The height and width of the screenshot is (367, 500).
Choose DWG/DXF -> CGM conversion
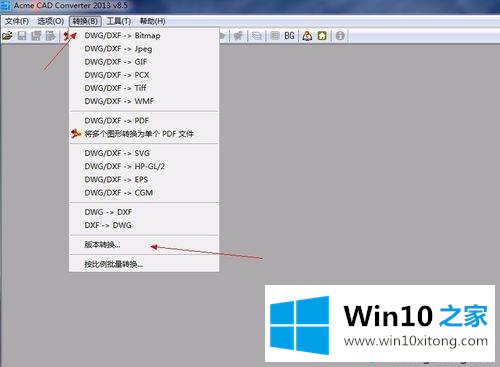(144, 193)
